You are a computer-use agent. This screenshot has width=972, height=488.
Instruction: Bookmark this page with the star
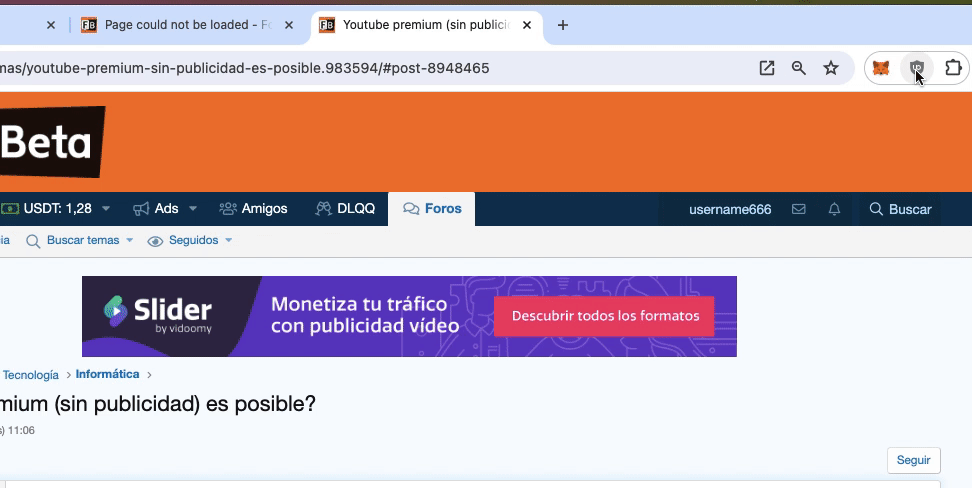(831, 68)
